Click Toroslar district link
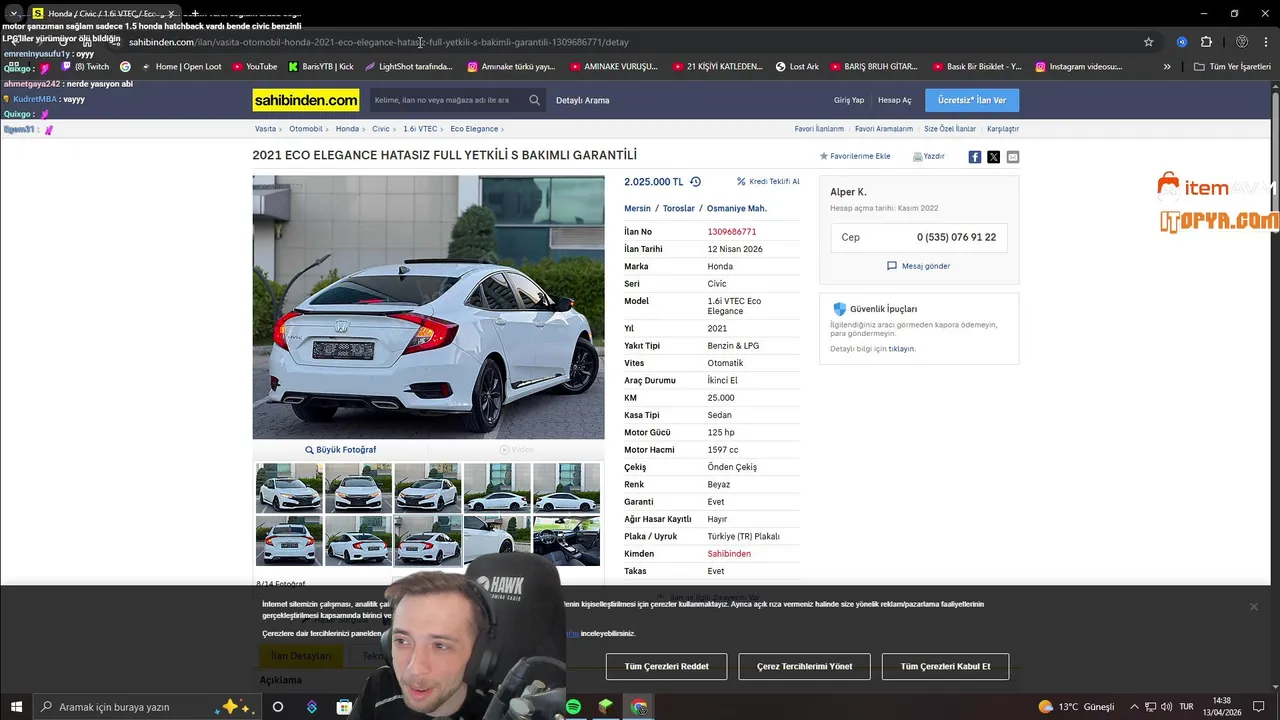Image resolution: width=1280 pixels, height=720 pixels. pos(679,209)
